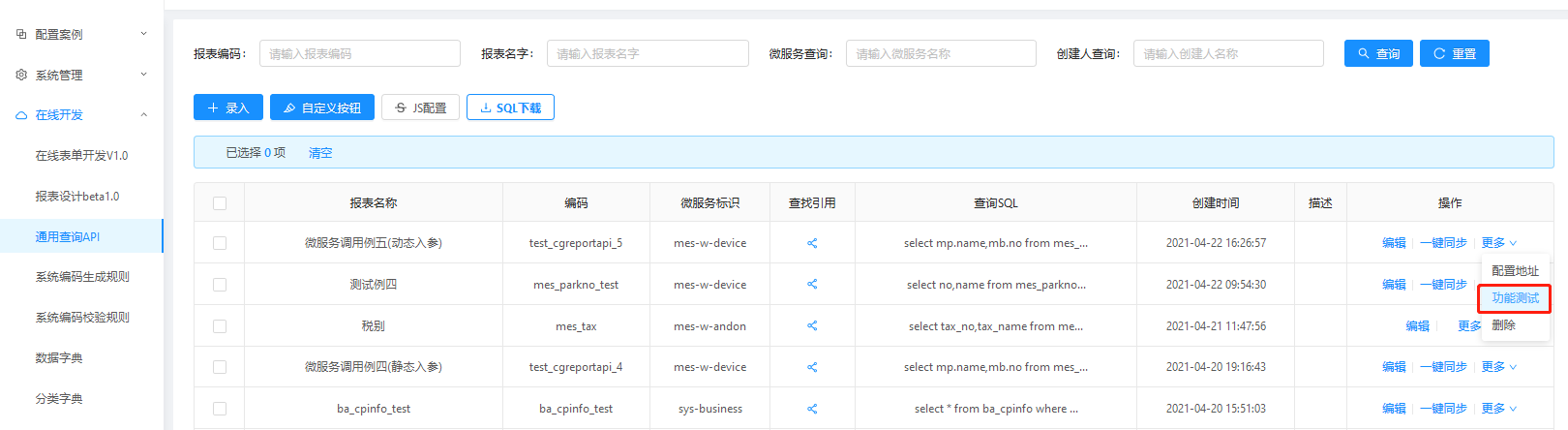Toggle the select-all header checkbox
The image size is (1568, 430).
click(x=220, y=203)
